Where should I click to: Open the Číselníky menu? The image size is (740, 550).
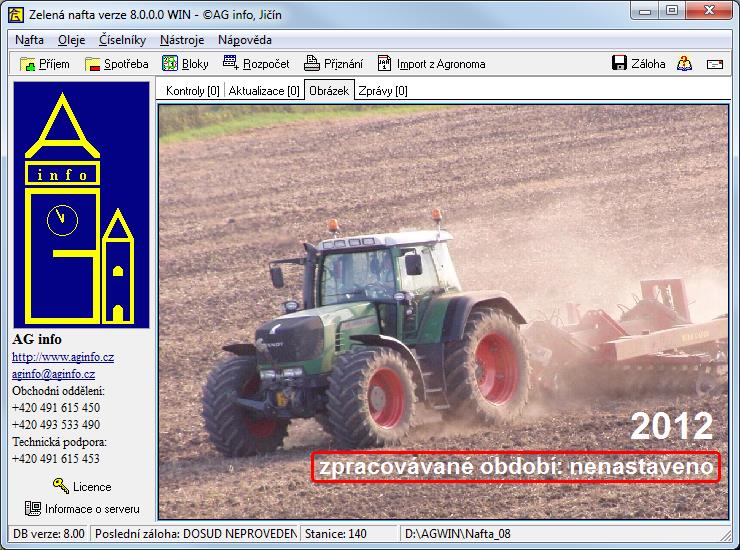click(122, 40)
